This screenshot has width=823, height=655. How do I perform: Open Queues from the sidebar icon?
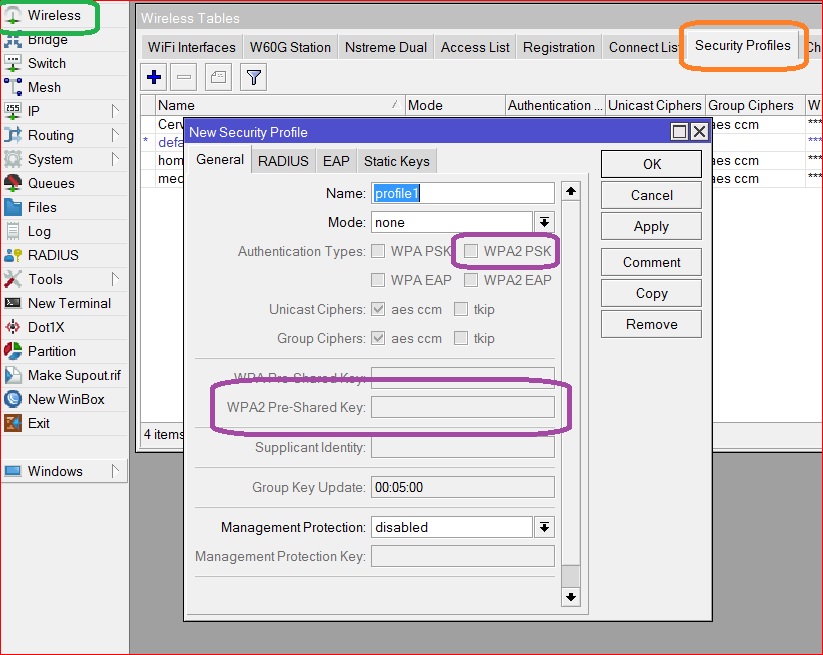tap(13, 183)
